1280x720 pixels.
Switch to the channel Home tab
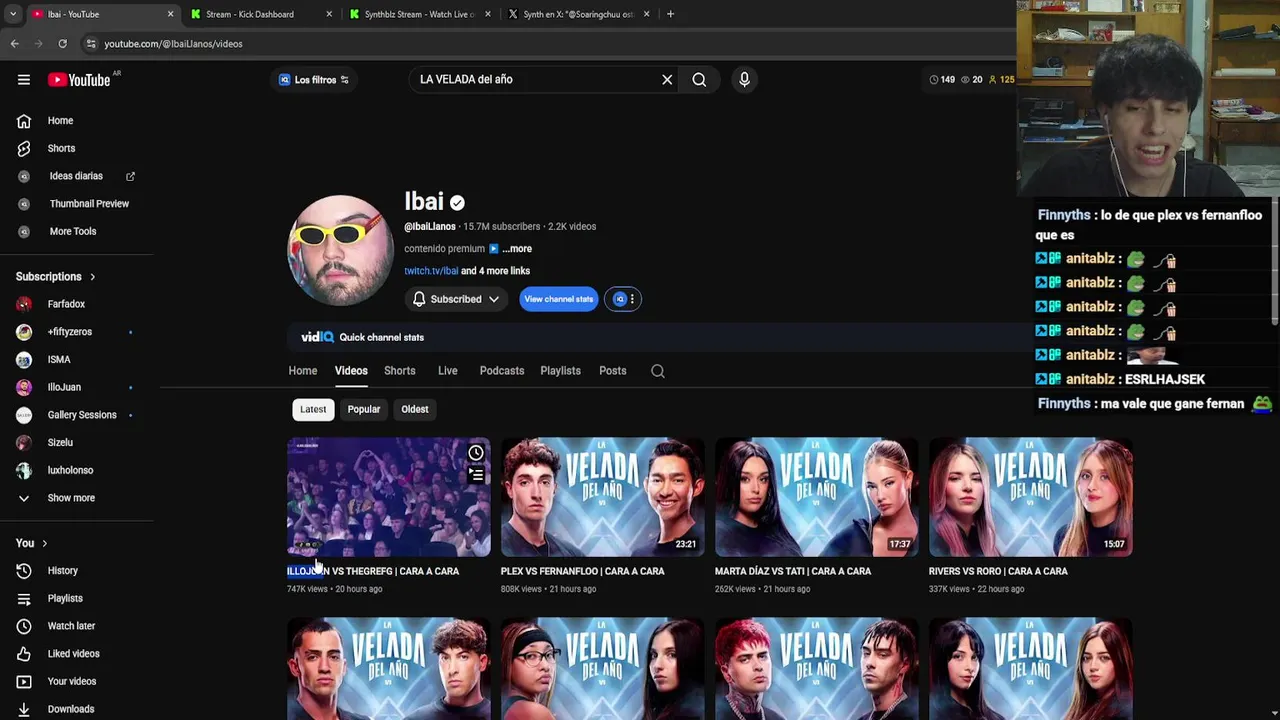pos(303,371)
